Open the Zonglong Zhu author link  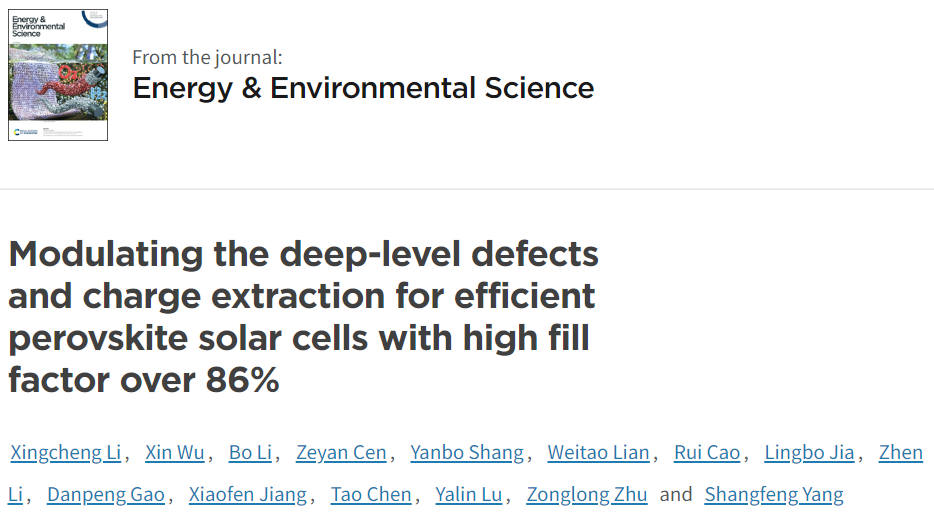(x=587, y=495)
